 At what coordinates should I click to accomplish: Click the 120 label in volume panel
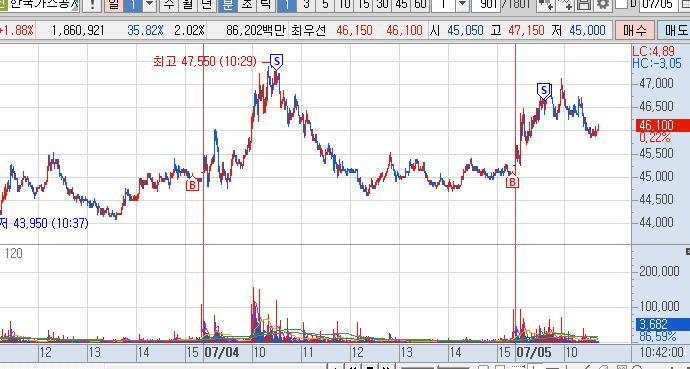13,253
